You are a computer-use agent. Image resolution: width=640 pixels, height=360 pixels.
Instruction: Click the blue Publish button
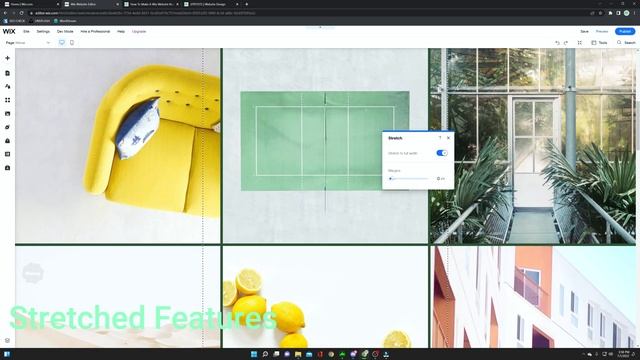point(625,31)
